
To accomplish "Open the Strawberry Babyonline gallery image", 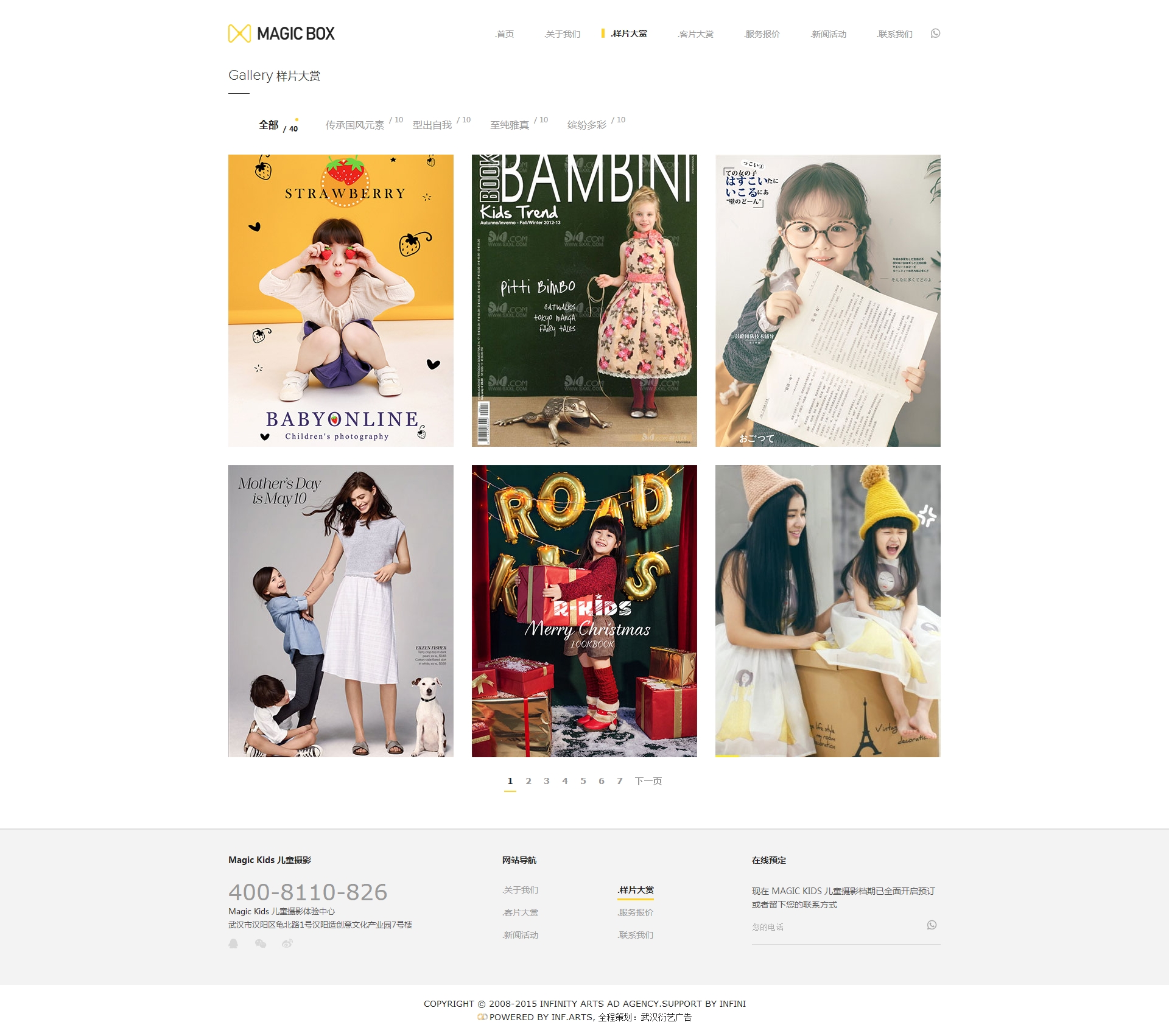I will pyautogui.click(x=341, y=301).
